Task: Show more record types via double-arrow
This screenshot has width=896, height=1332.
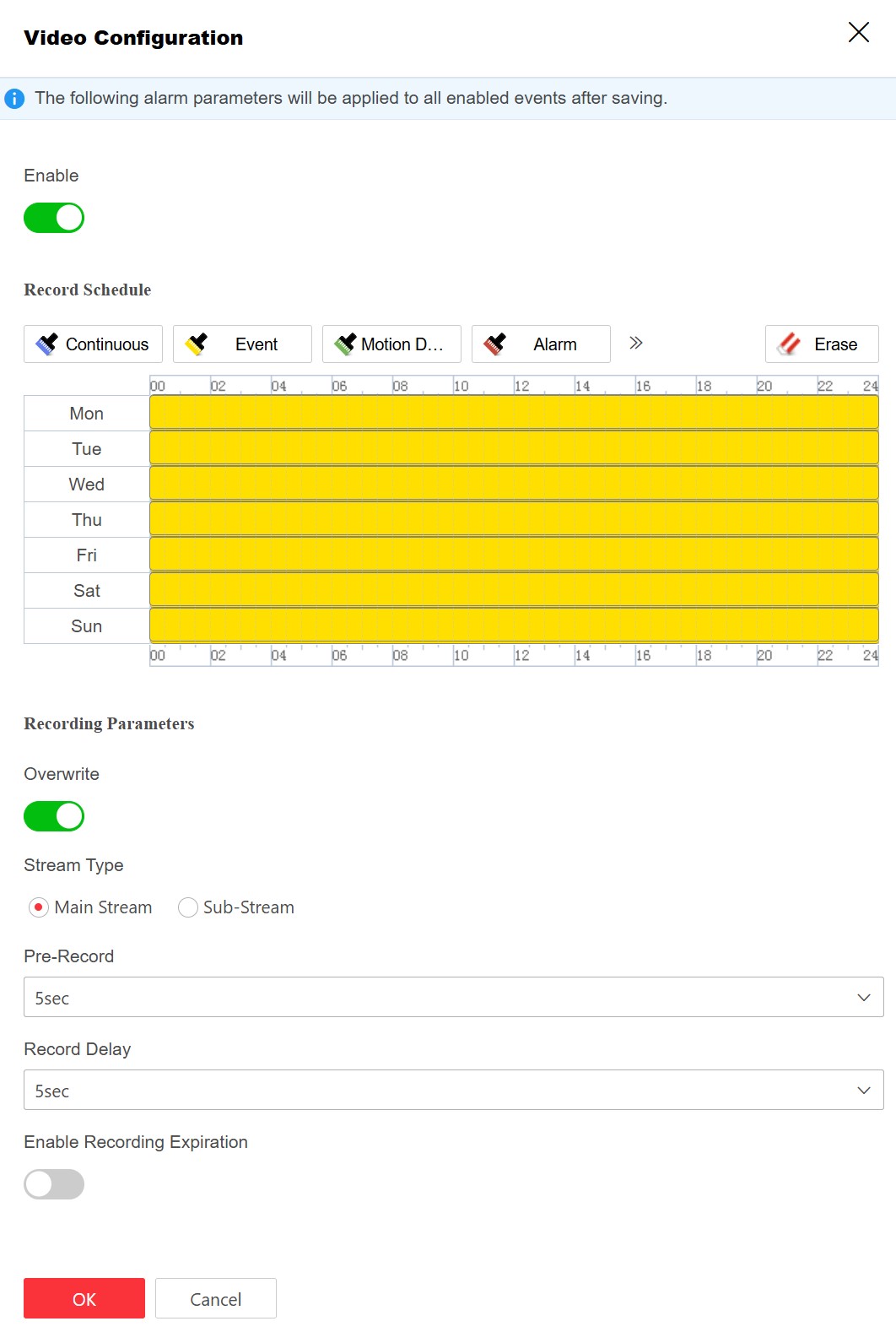Action: [636, 343]
